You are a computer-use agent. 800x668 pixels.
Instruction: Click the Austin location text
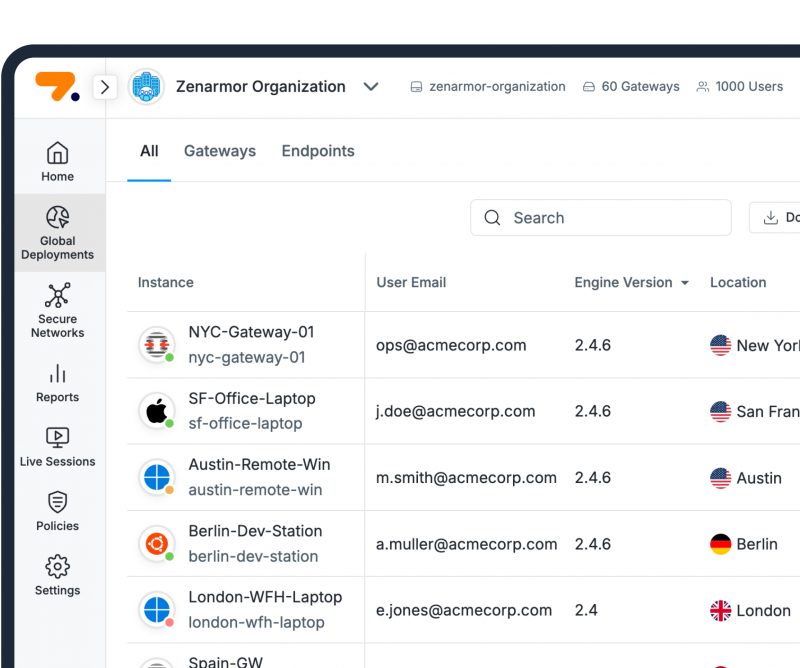pos(759,478)
